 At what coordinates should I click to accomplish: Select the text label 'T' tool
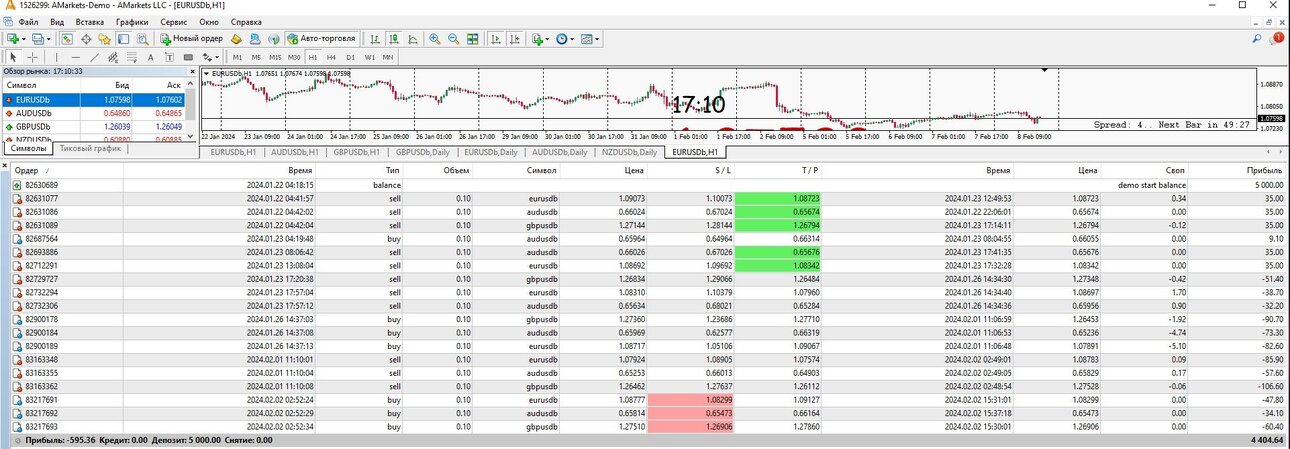[x=169, y=57]
